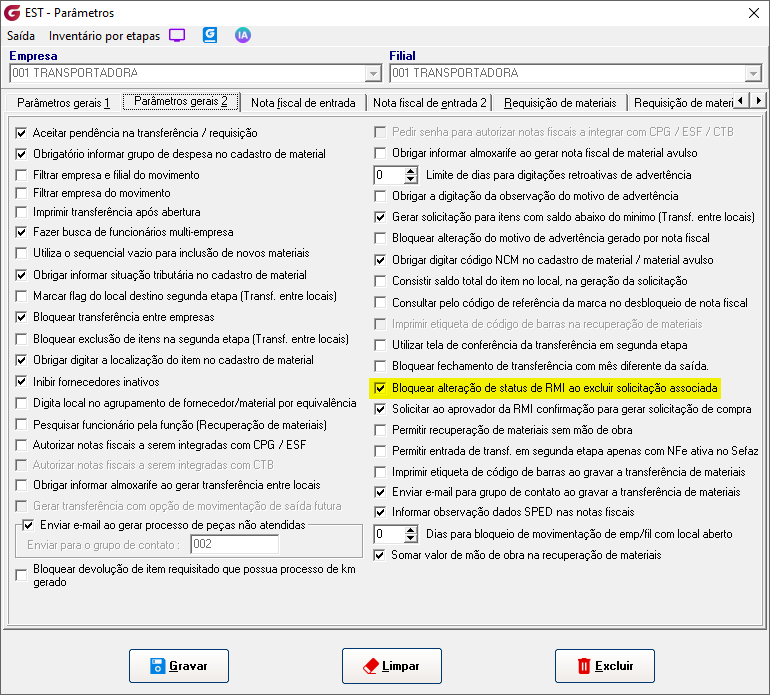Toggle Solicitar ao aprovador da RMI confirmação
This screenshot has width=770, height=695.
point(380,409)
